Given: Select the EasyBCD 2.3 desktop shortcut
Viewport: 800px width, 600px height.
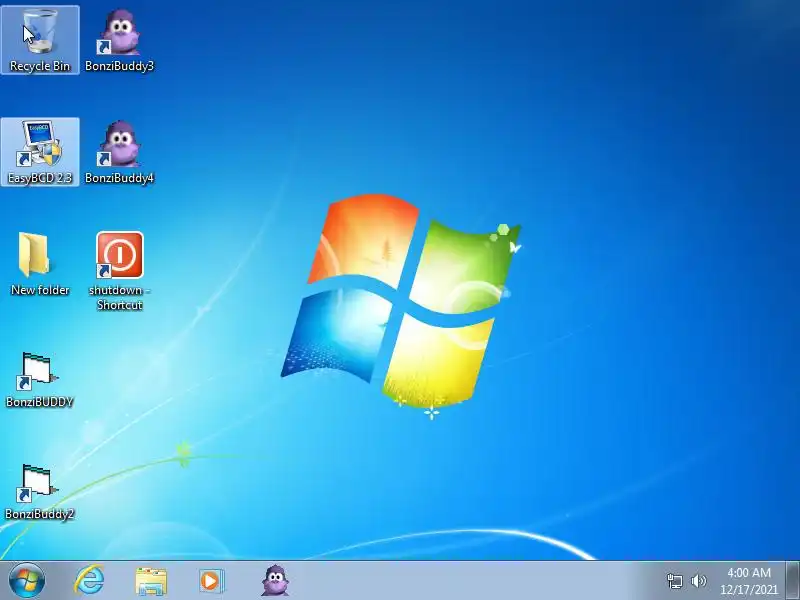Looking at the screenshot, I should click(x=40, y=152).
